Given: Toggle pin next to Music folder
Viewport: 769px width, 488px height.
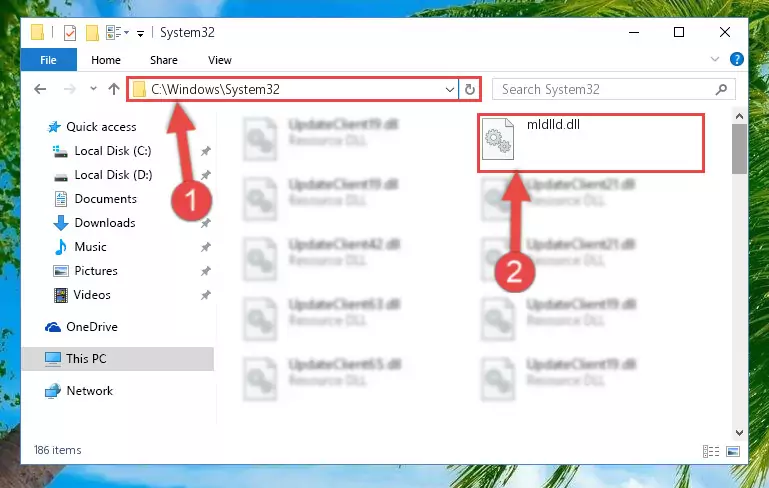Looking at the screenshot, I should tap(205, 247).
